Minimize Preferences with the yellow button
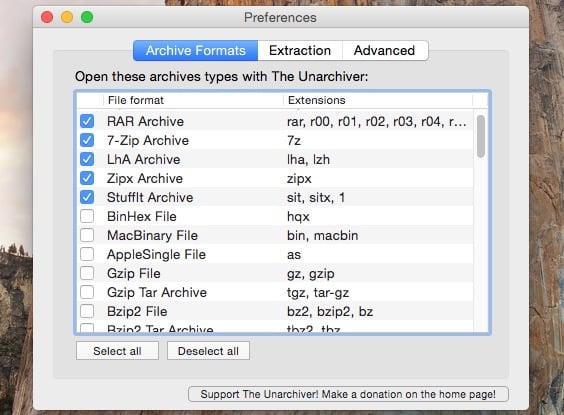The height and width of the screenshot is (415, 564). click(67, 17)
